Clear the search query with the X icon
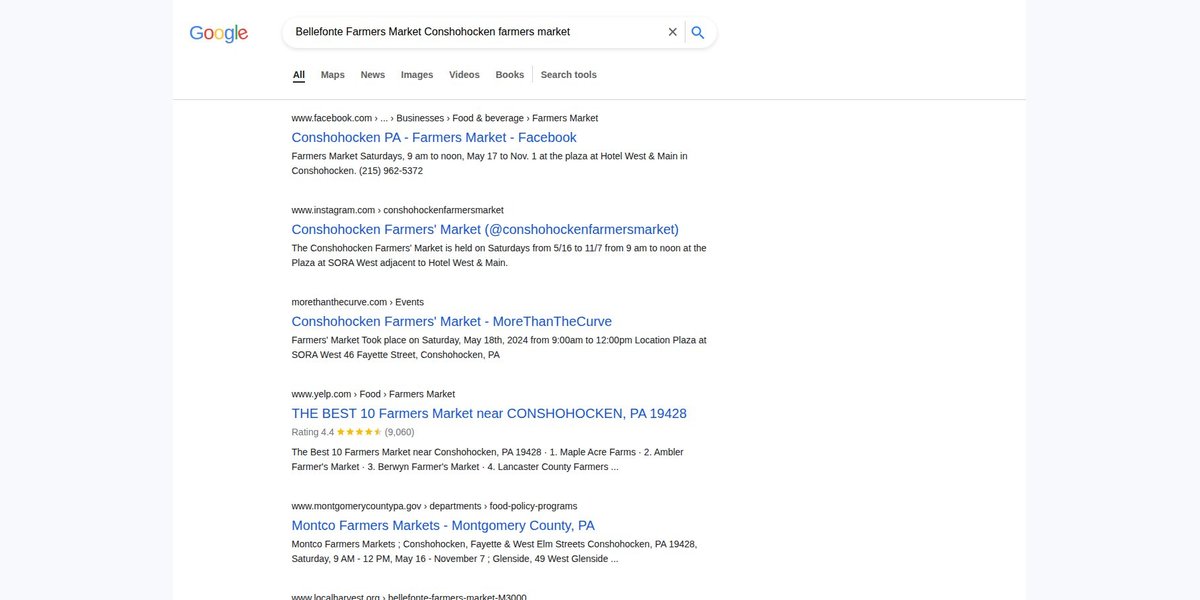This screenshot has height=600, width=1200. tap(673, 32)
